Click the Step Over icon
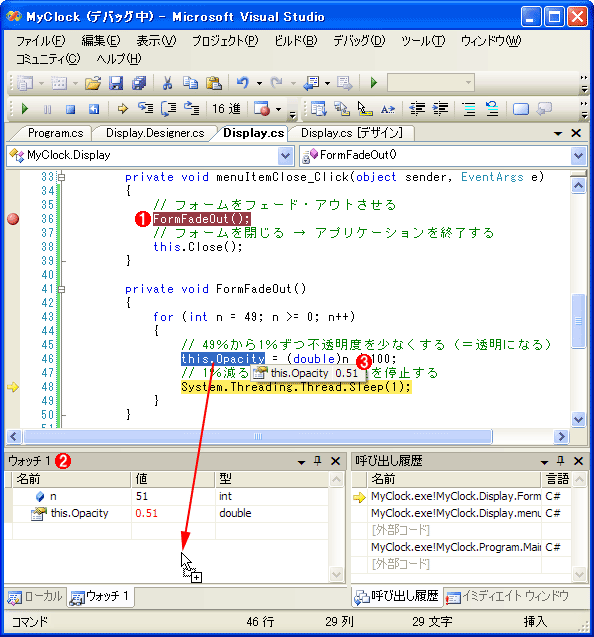This screenshot has height=637, width=594. point(169,109)
